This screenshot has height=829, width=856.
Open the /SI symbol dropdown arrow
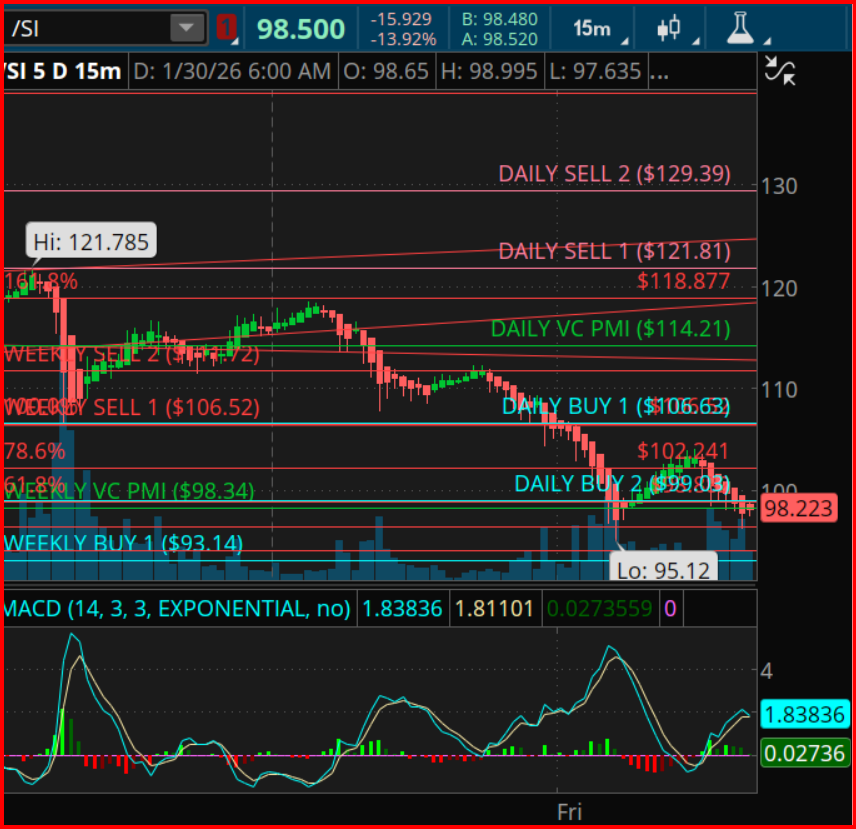click(x=187, y=28)
